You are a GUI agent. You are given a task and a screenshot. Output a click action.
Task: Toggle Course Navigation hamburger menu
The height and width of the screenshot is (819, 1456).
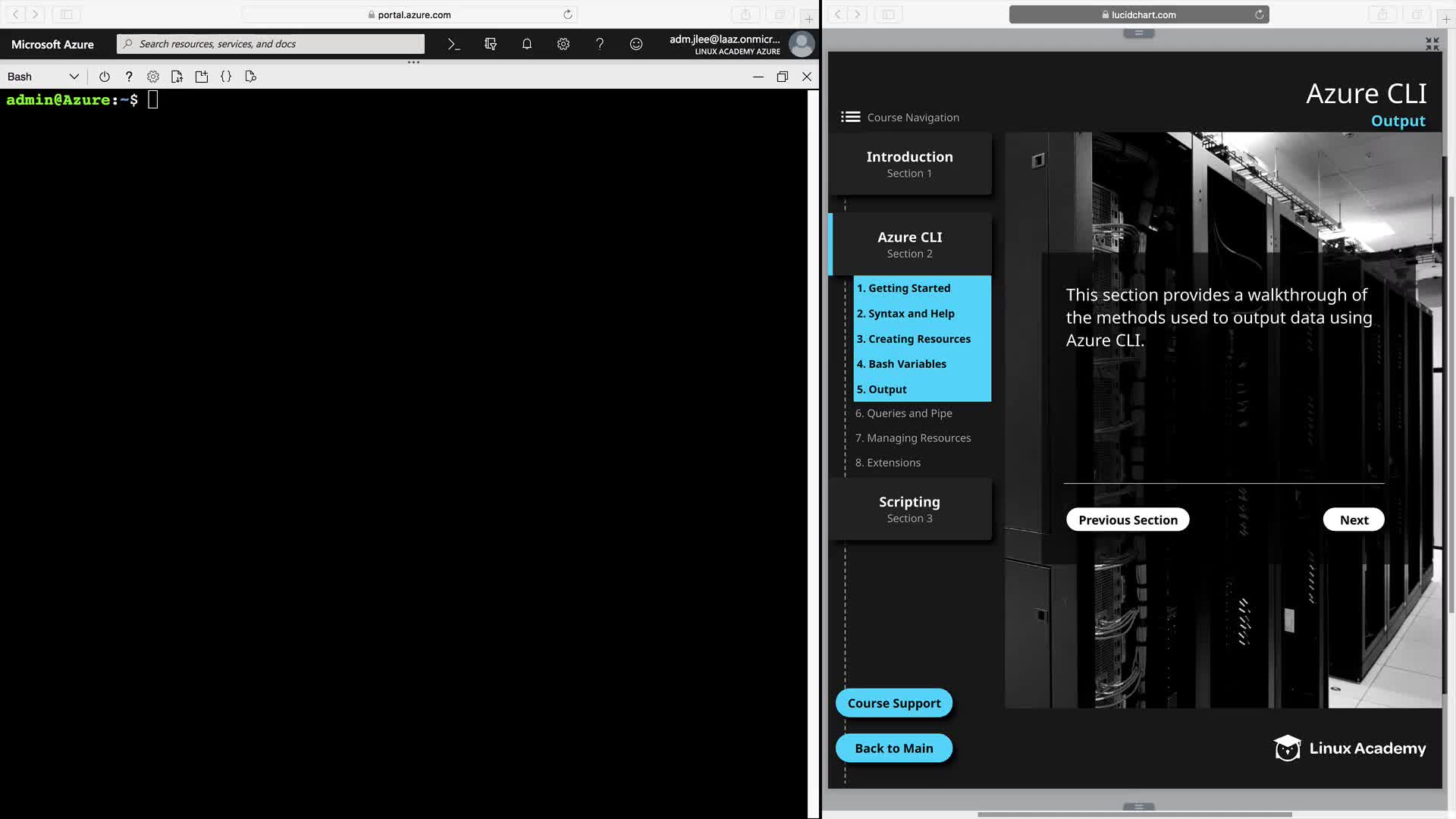click(x=851, y=117)
